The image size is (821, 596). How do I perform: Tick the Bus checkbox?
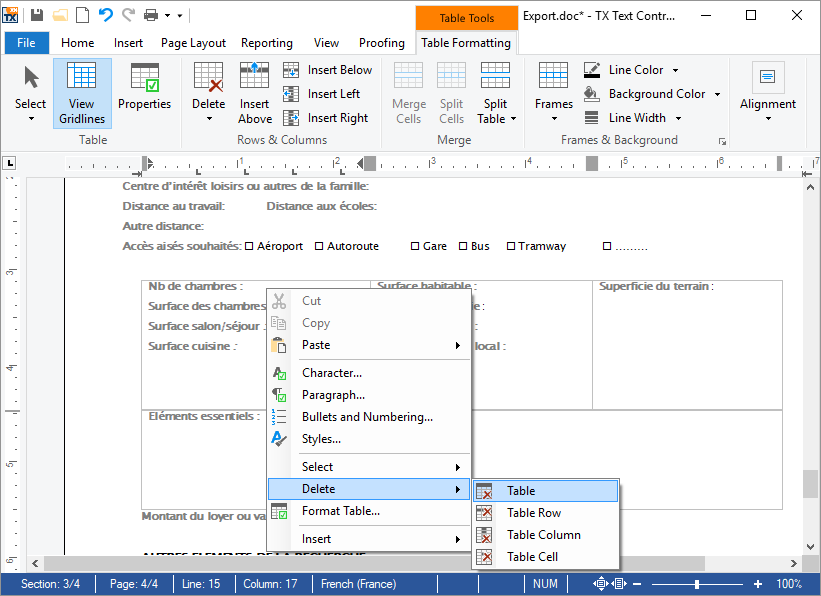pyautogui.click(x=463, y=246)
